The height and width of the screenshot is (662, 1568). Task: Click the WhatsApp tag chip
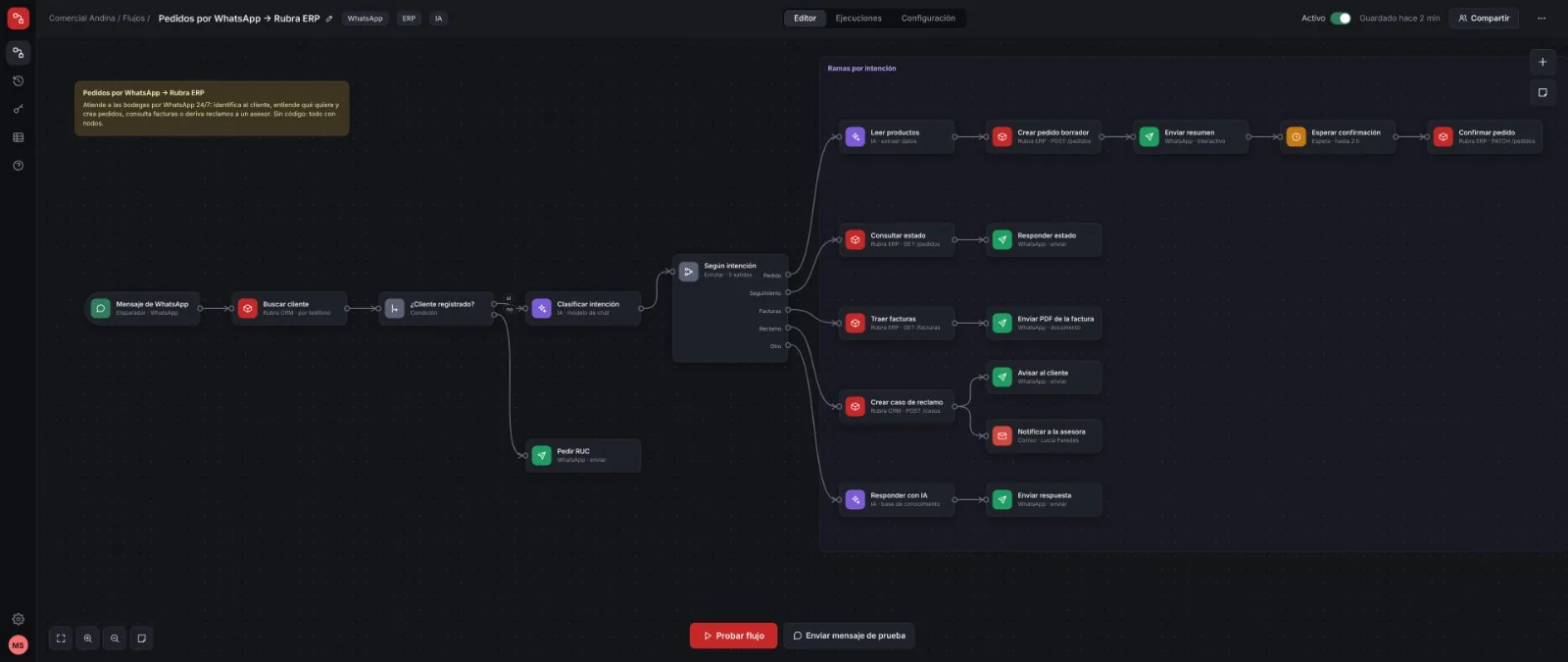coord(365,19)
